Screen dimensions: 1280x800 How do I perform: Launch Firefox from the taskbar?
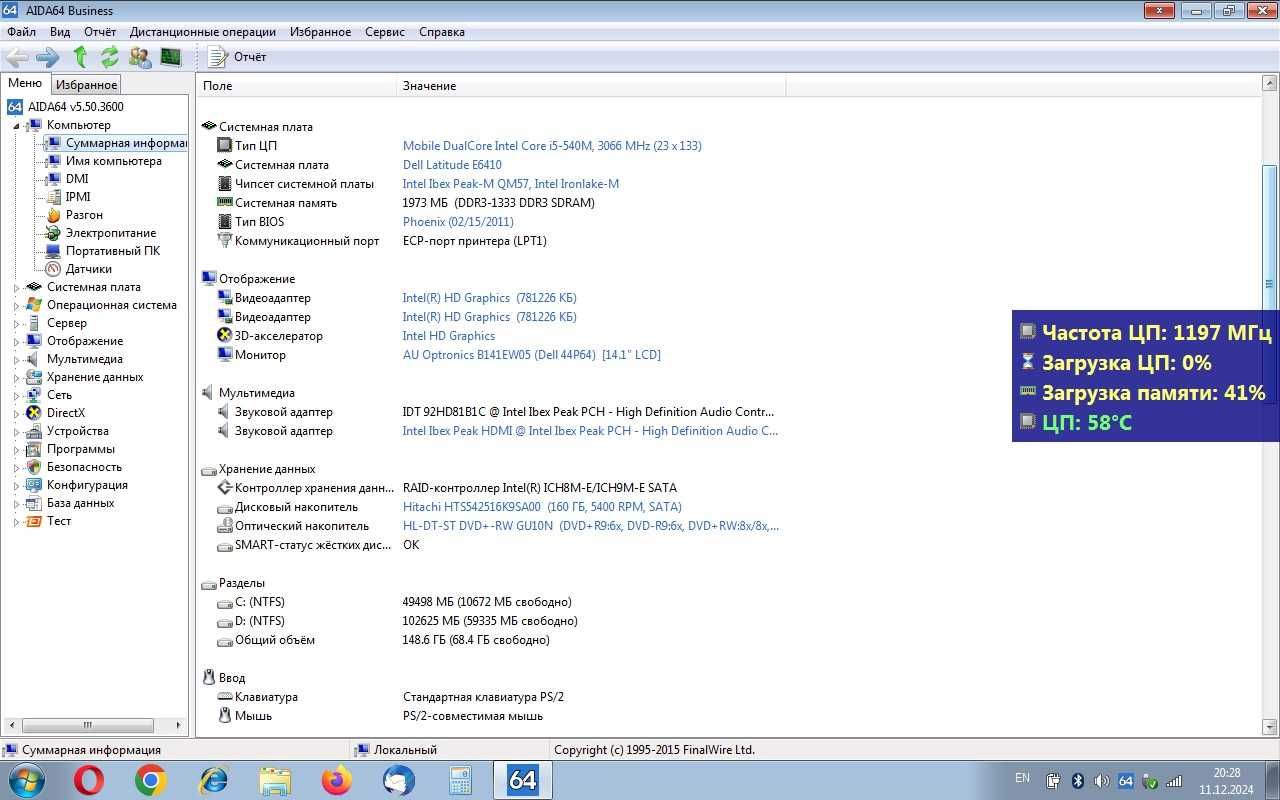pyautogui.click(x=337, y=780)
